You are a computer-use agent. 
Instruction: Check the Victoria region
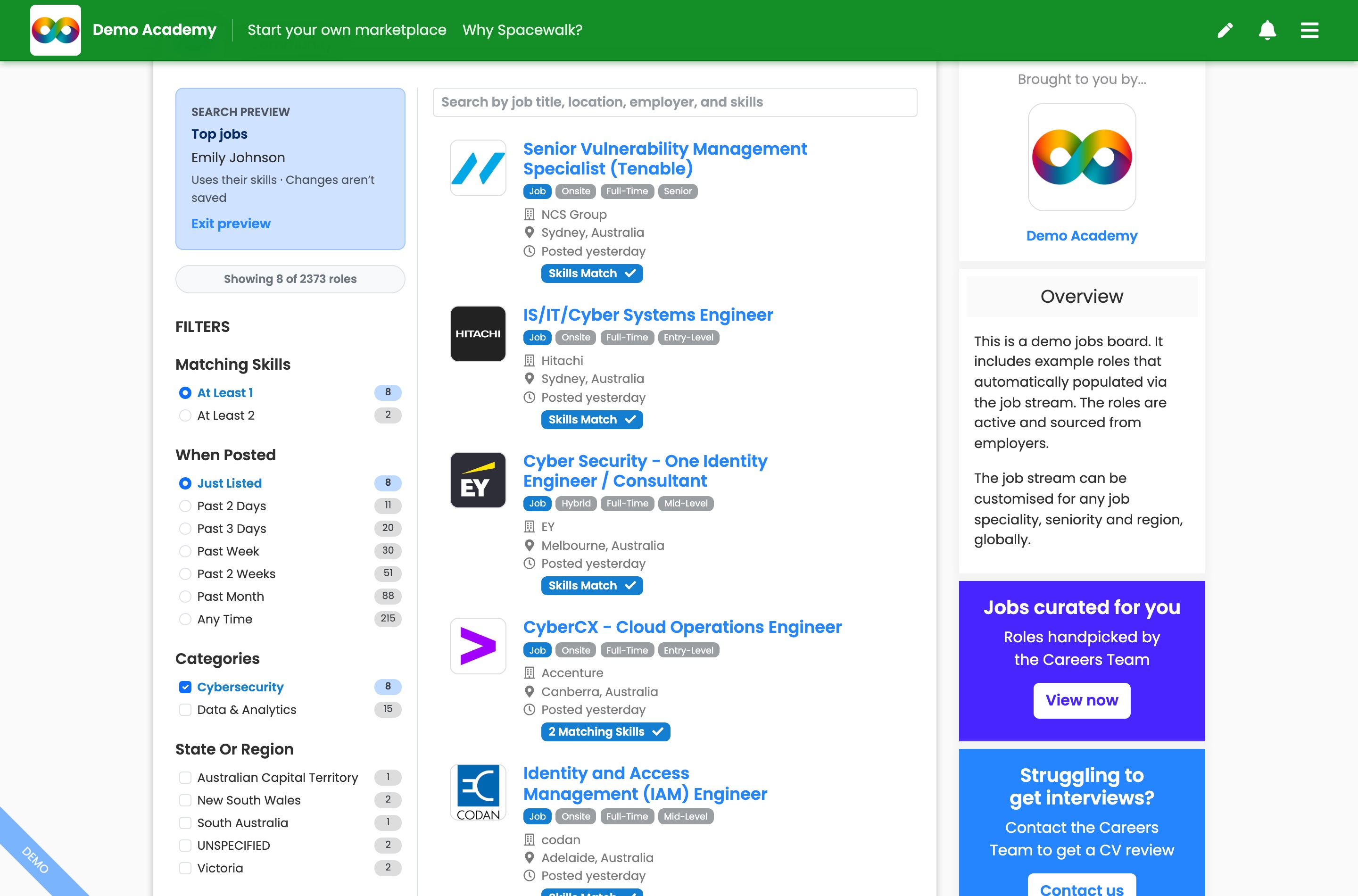click(185, 868)
